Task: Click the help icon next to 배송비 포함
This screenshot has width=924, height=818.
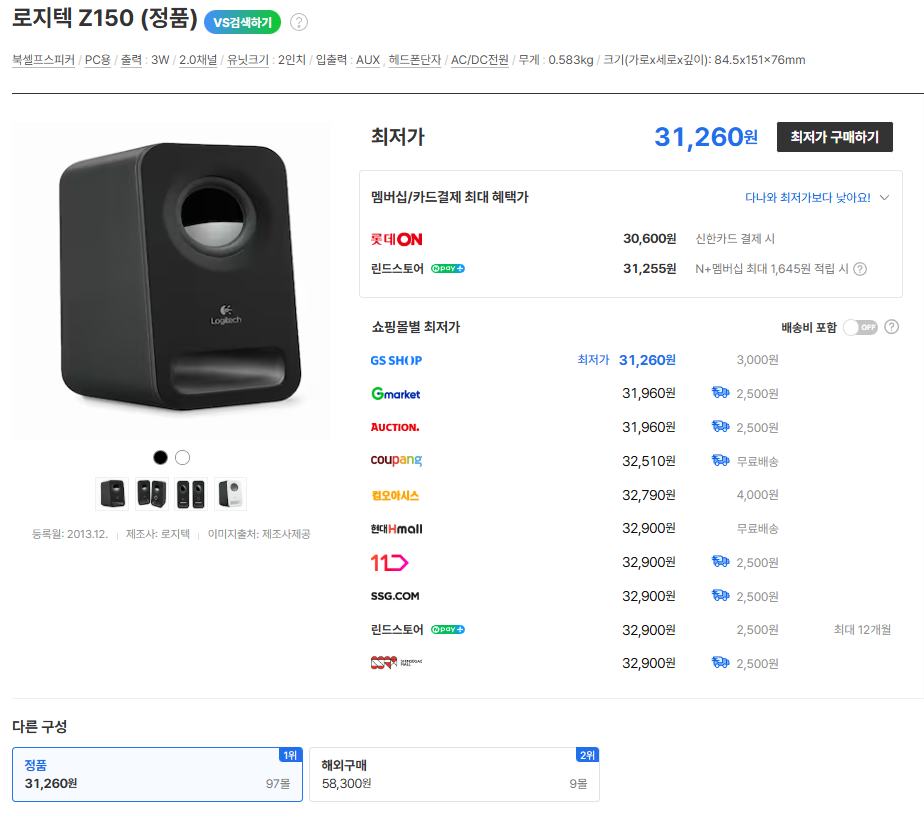Action: pyautogui.click(x=892, y=327)
